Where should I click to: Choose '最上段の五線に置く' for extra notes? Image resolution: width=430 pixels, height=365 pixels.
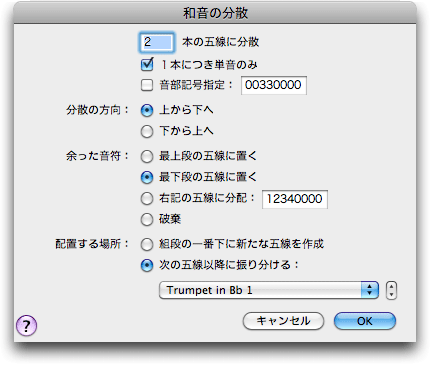click(x=147, y=156)
